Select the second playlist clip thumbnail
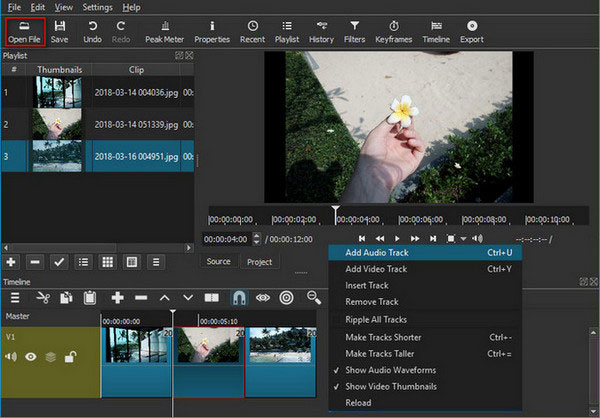 click(57, 125)
